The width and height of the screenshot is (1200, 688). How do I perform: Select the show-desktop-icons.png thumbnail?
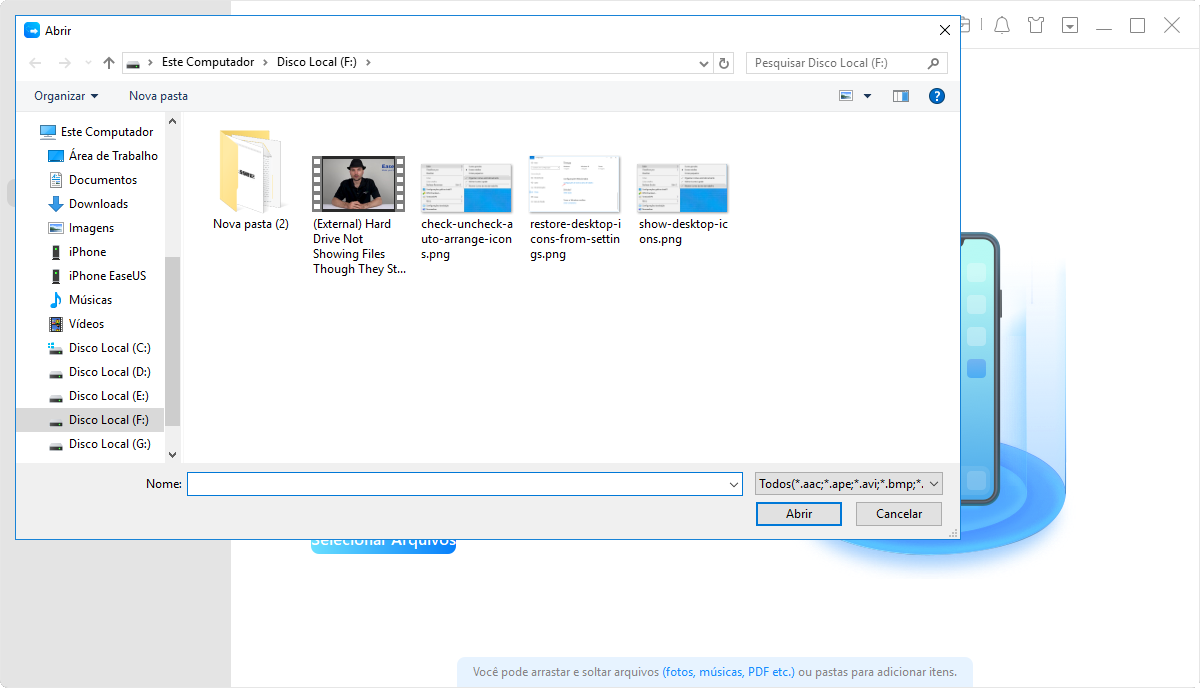click(x=682, y=185)
